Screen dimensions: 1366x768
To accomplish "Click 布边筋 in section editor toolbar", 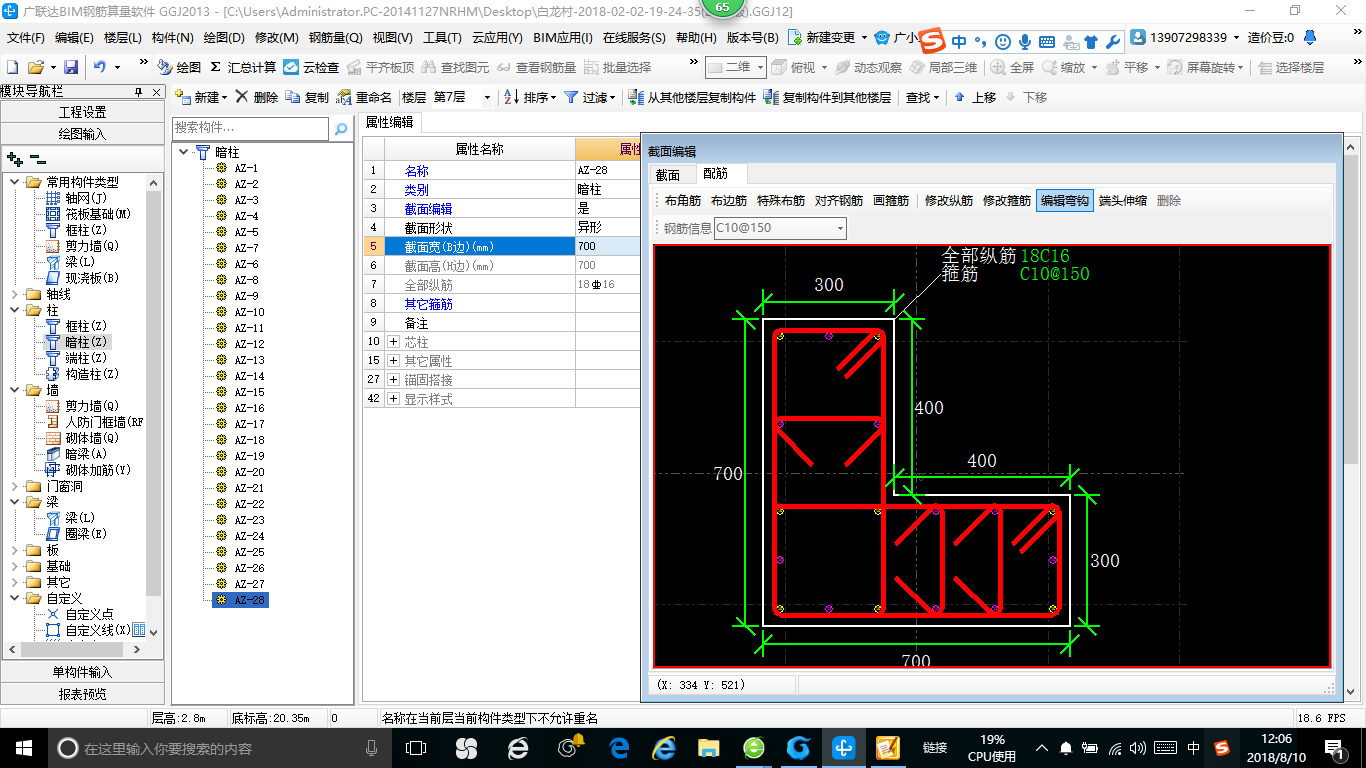I will (729, 200).
